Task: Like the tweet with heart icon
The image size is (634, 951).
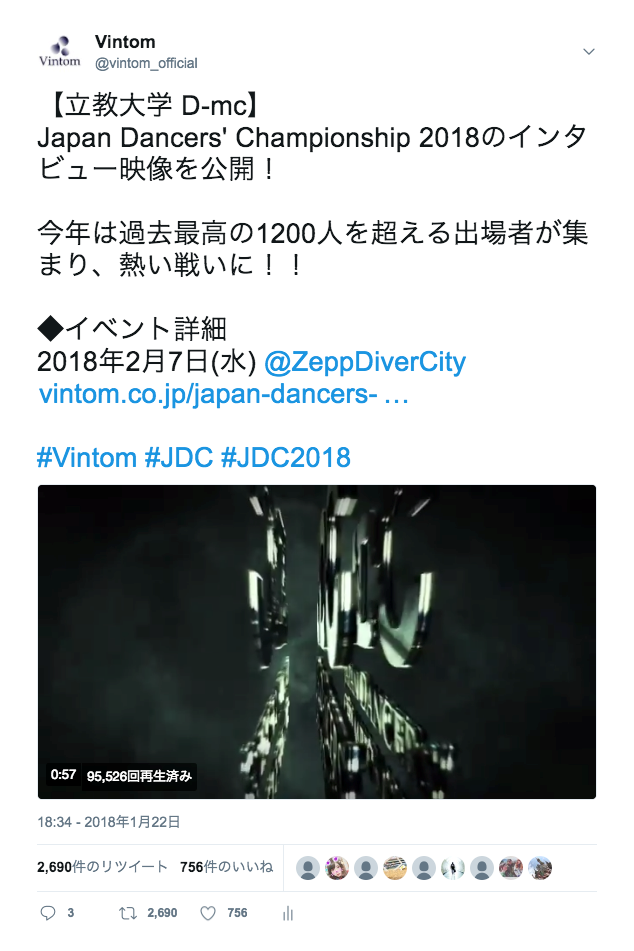Action: [208, 913]
